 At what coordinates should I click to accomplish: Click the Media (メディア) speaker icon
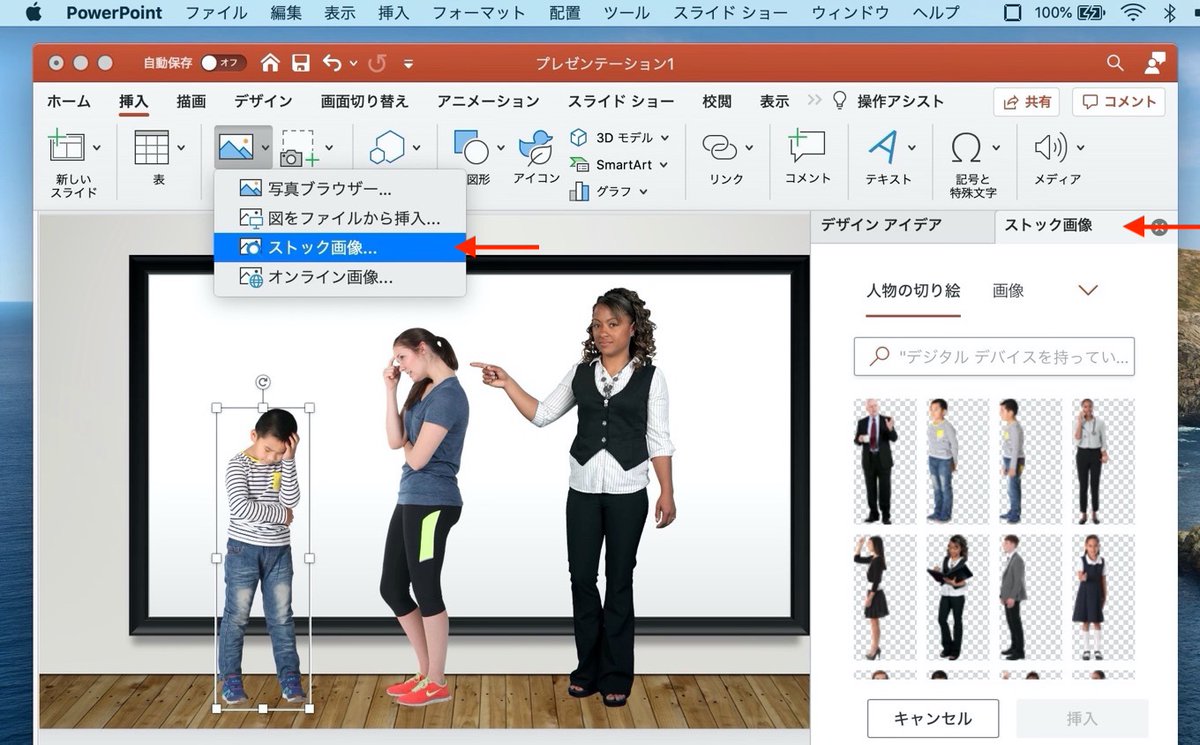[1051, 147]
